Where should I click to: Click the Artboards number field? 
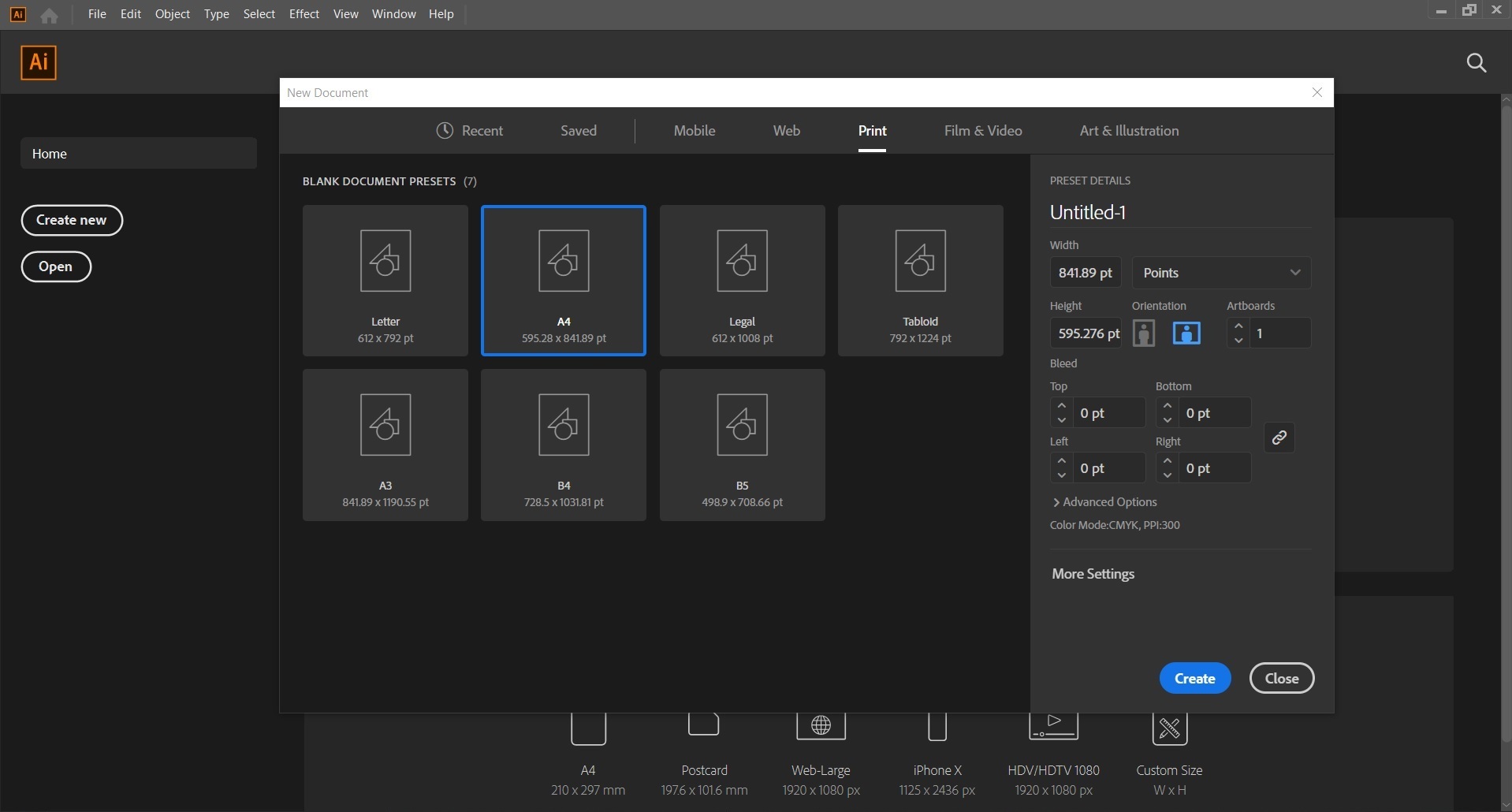[x=1279, y=333]
